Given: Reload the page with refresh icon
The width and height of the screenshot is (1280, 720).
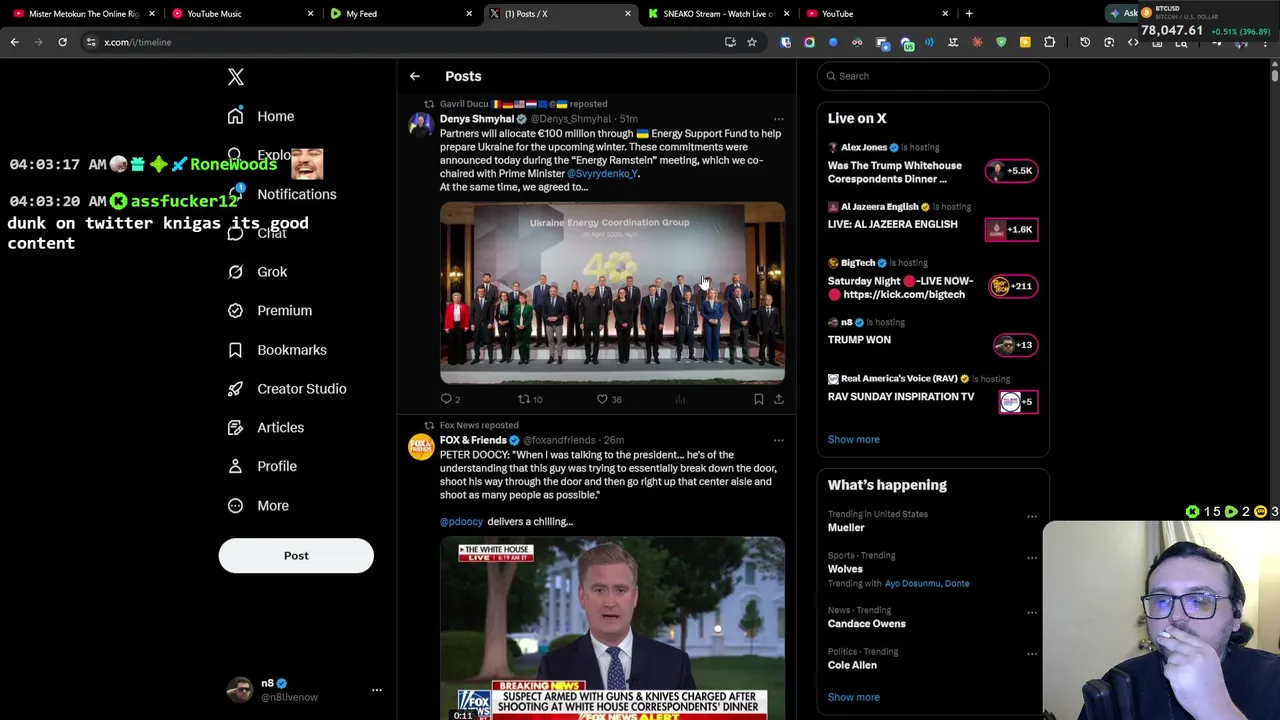Looking at the screenshot, I should [62, 42].
